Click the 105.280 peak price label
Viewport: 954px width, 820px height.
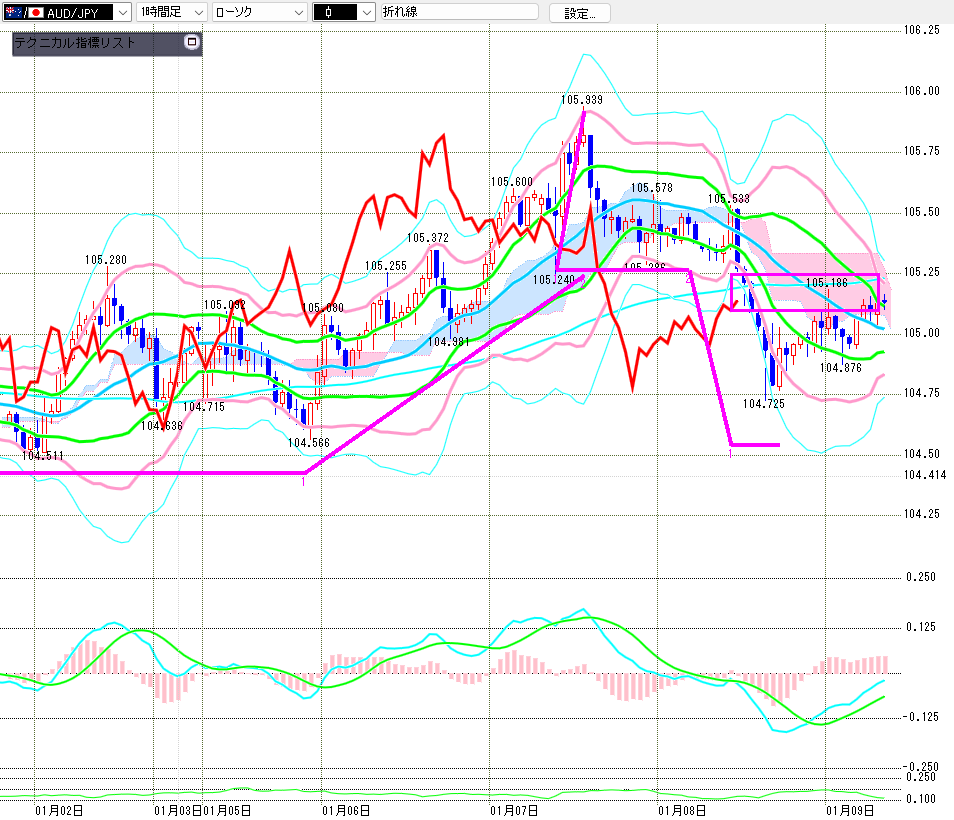coord(105,260)
